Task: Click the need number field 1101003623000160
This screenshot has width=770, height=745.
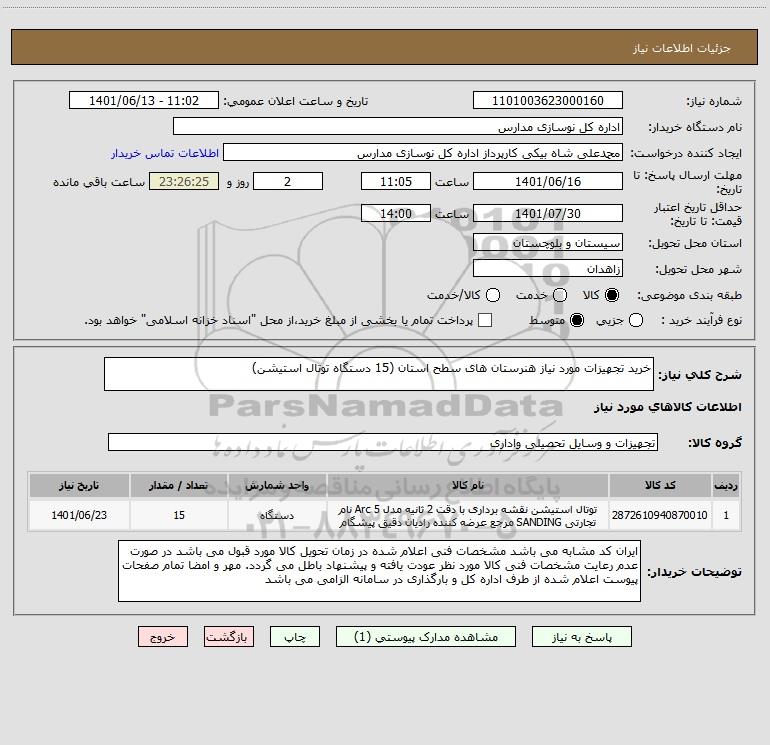Action: [548, 100]
